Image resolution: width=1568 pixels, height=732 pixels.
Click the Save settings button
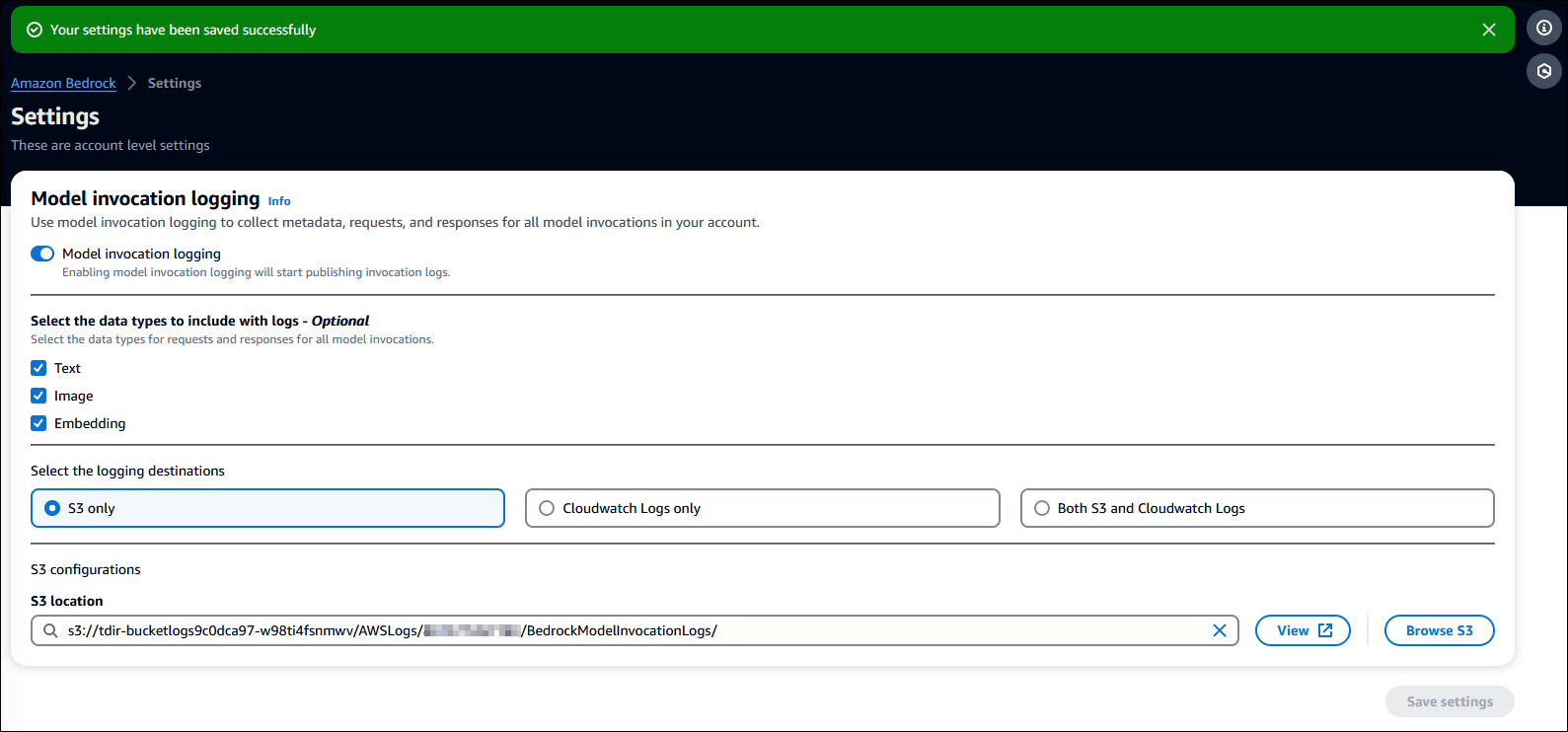[1450, 701]
